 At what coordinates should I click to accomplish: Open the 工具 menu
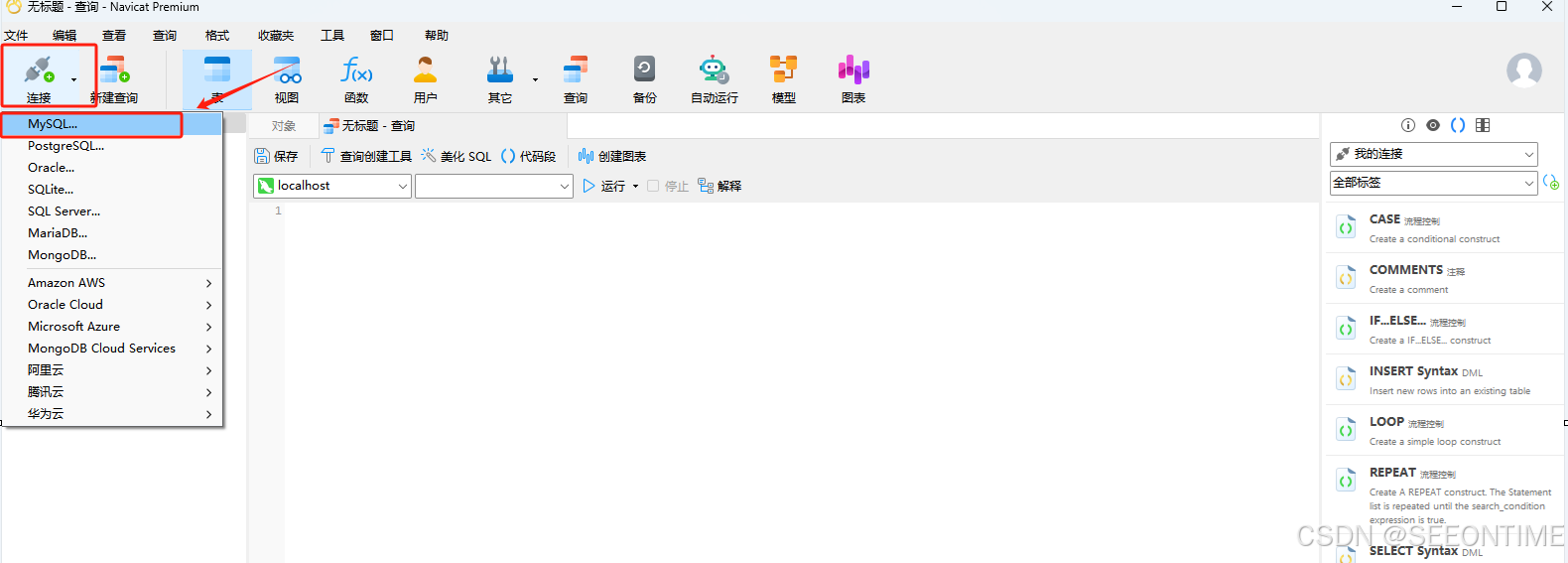tap(332, 36)
